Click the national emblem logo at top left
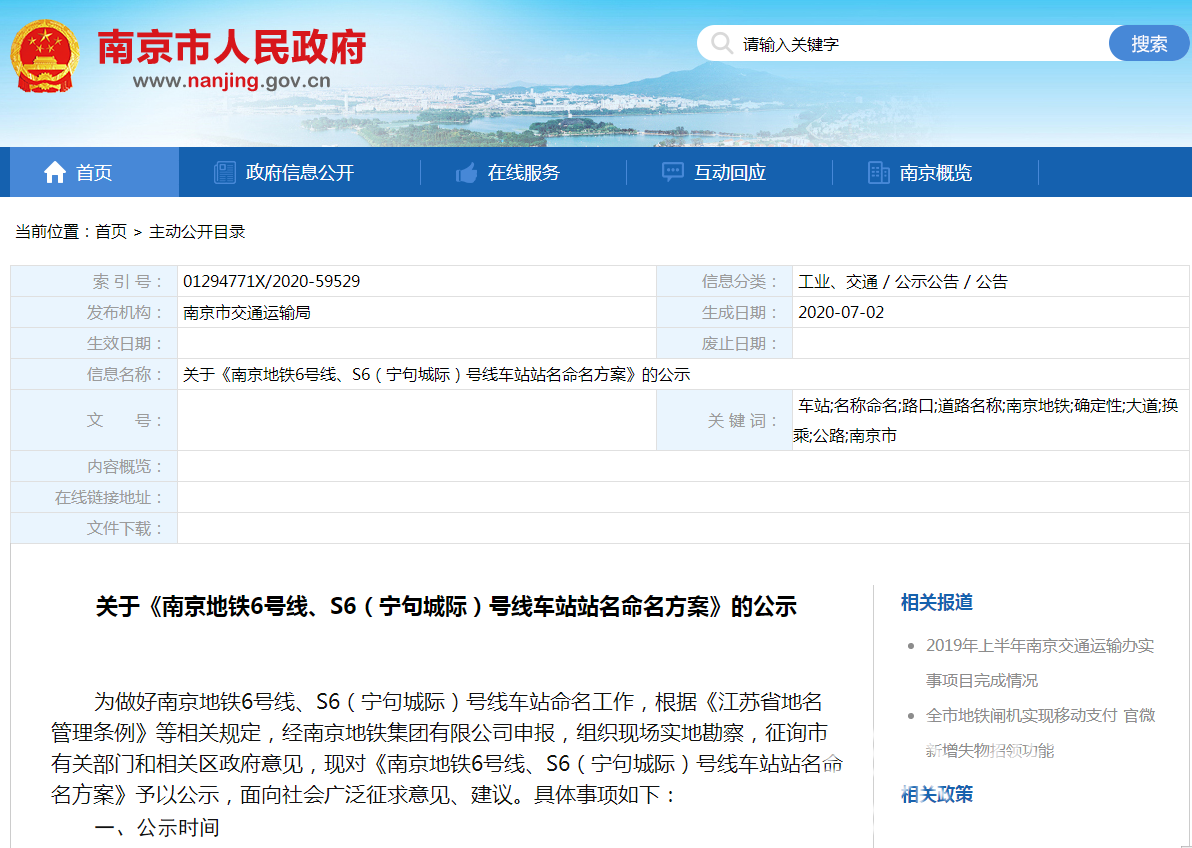The height and width of the screenshot is (848, 1192). pos(43,55)
